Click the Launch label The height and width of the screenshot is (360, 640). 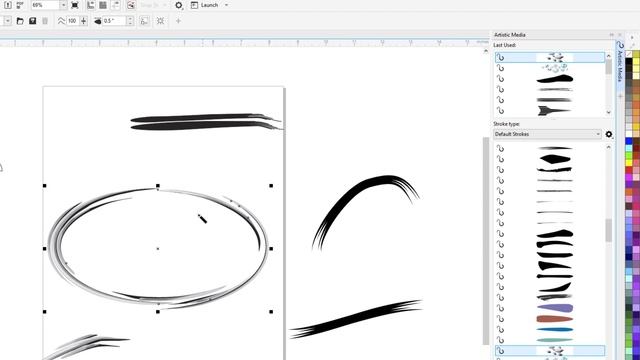pyautogui.click(x=209, y=5)
